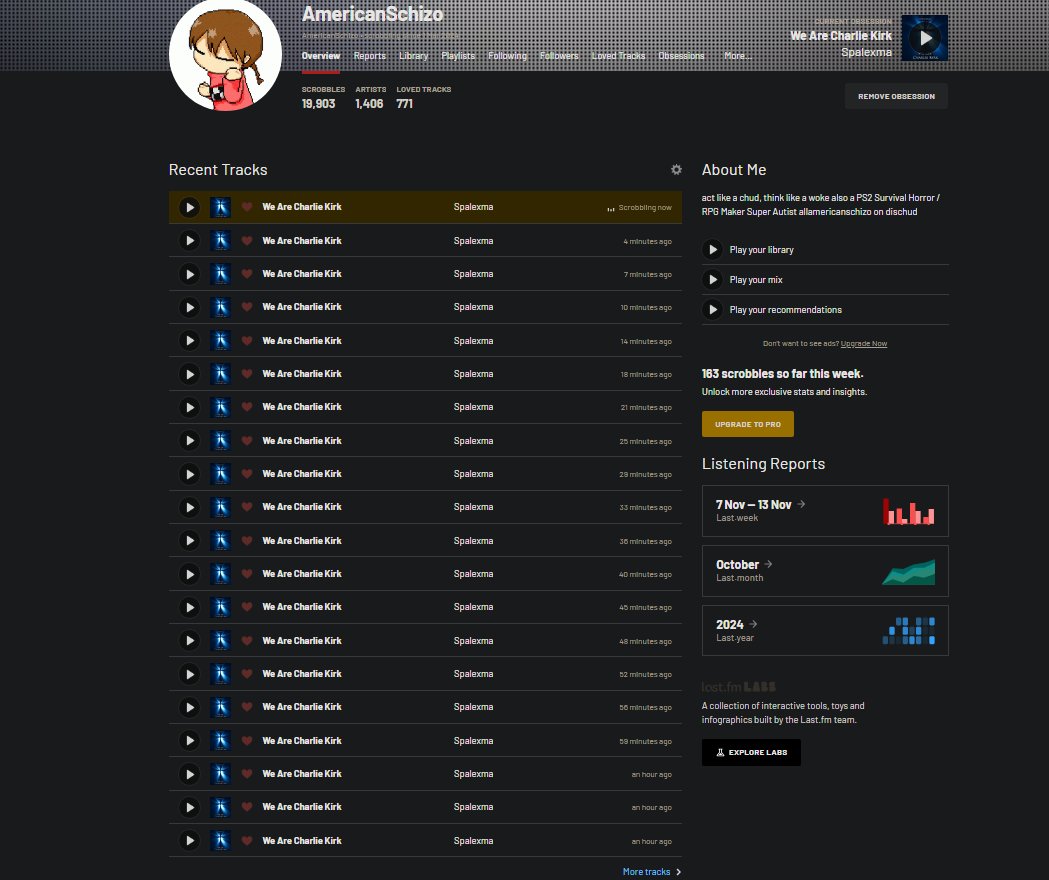Toggle the heart on the 56 minutes ago track

247,707
